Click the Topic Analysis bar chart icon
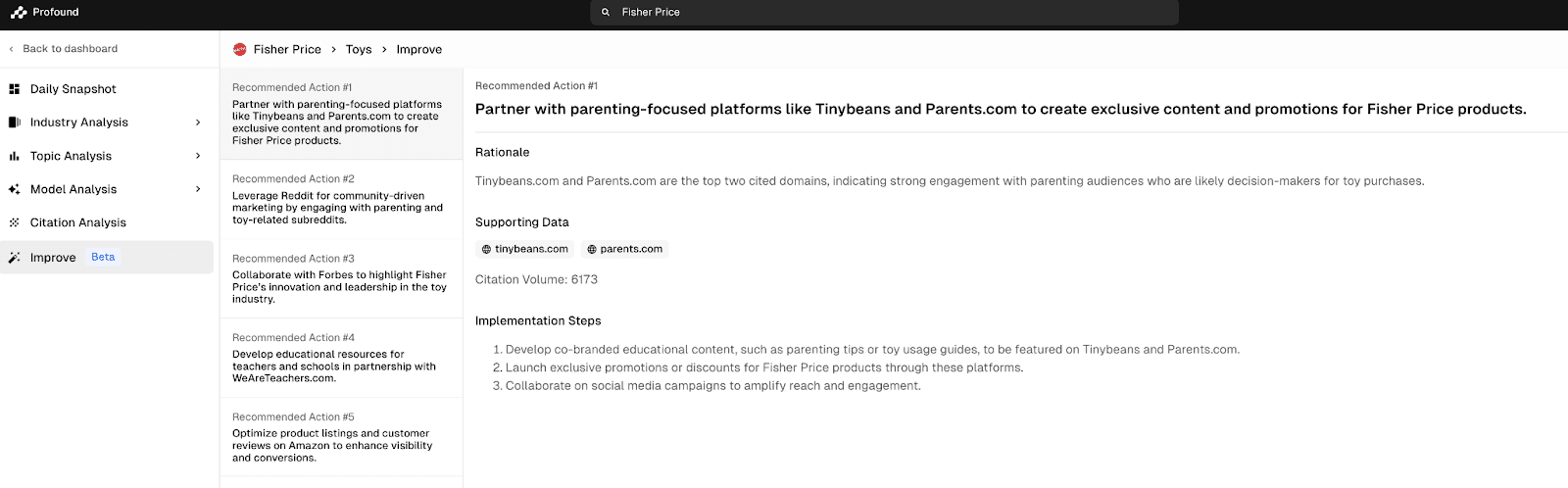This screenshot has height=488, width=1568. 15,156
